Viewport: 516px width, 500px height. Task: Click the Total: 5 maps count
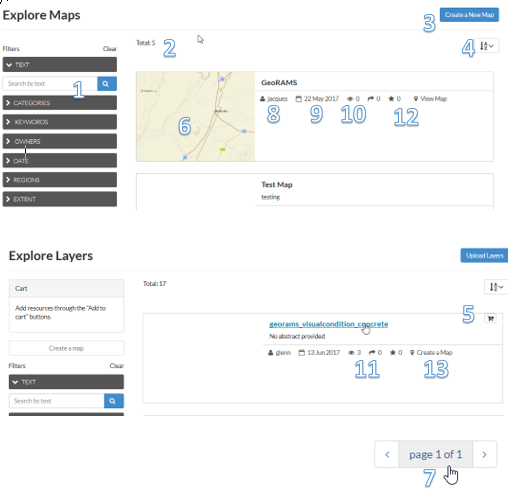coord(146,43)
